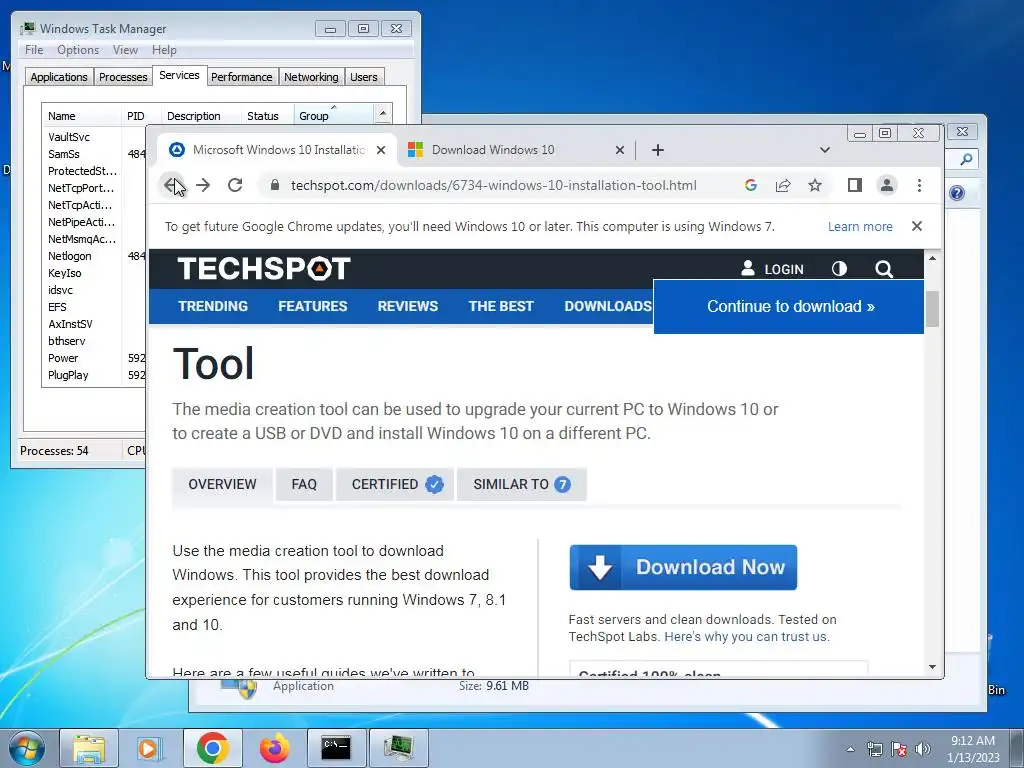Open the Chrome profile avatar
1024x768 pixels.
[x=887, y=185]
